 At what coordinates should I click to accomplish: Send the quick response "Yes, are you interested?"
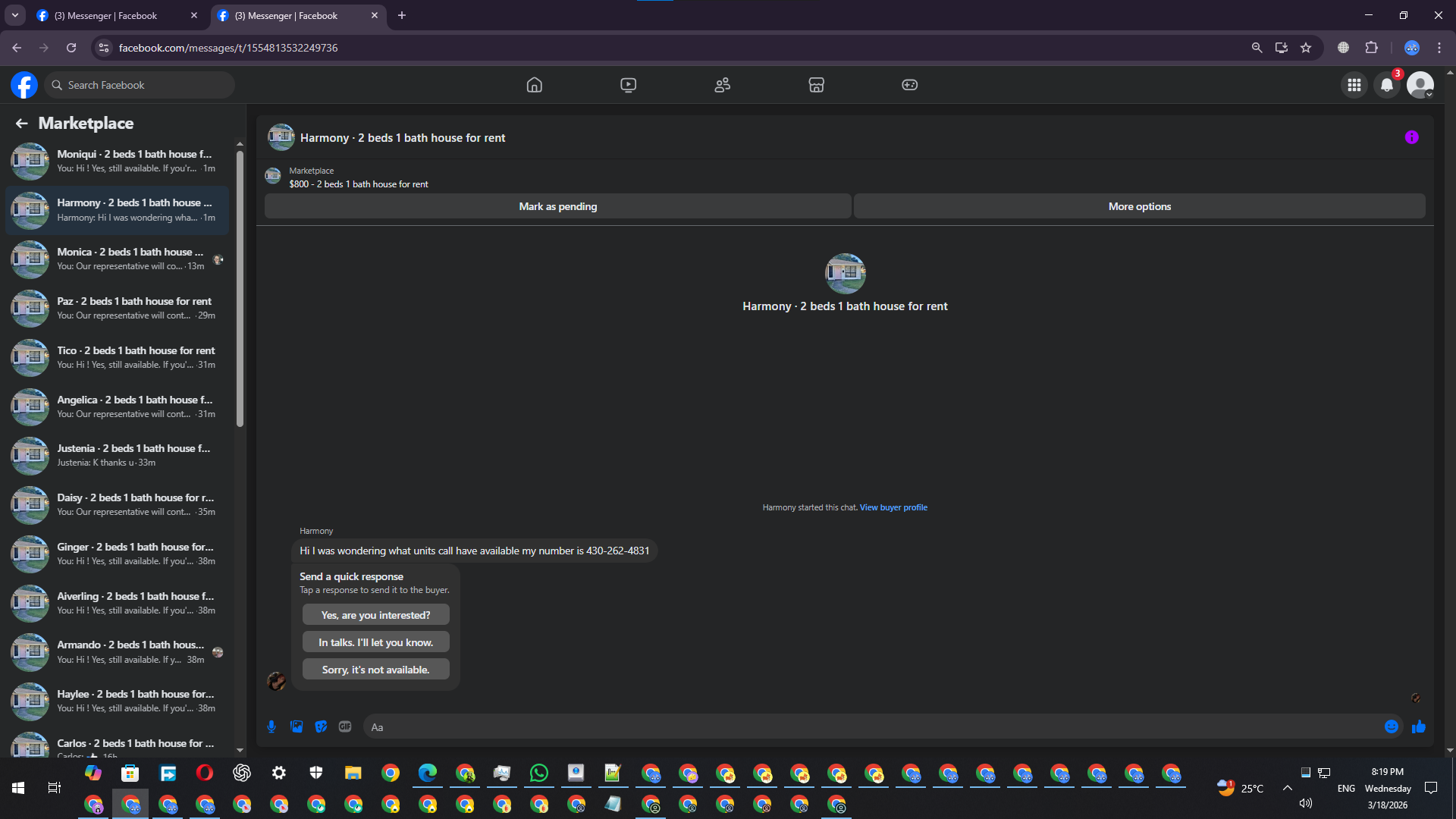click(375, 615)
